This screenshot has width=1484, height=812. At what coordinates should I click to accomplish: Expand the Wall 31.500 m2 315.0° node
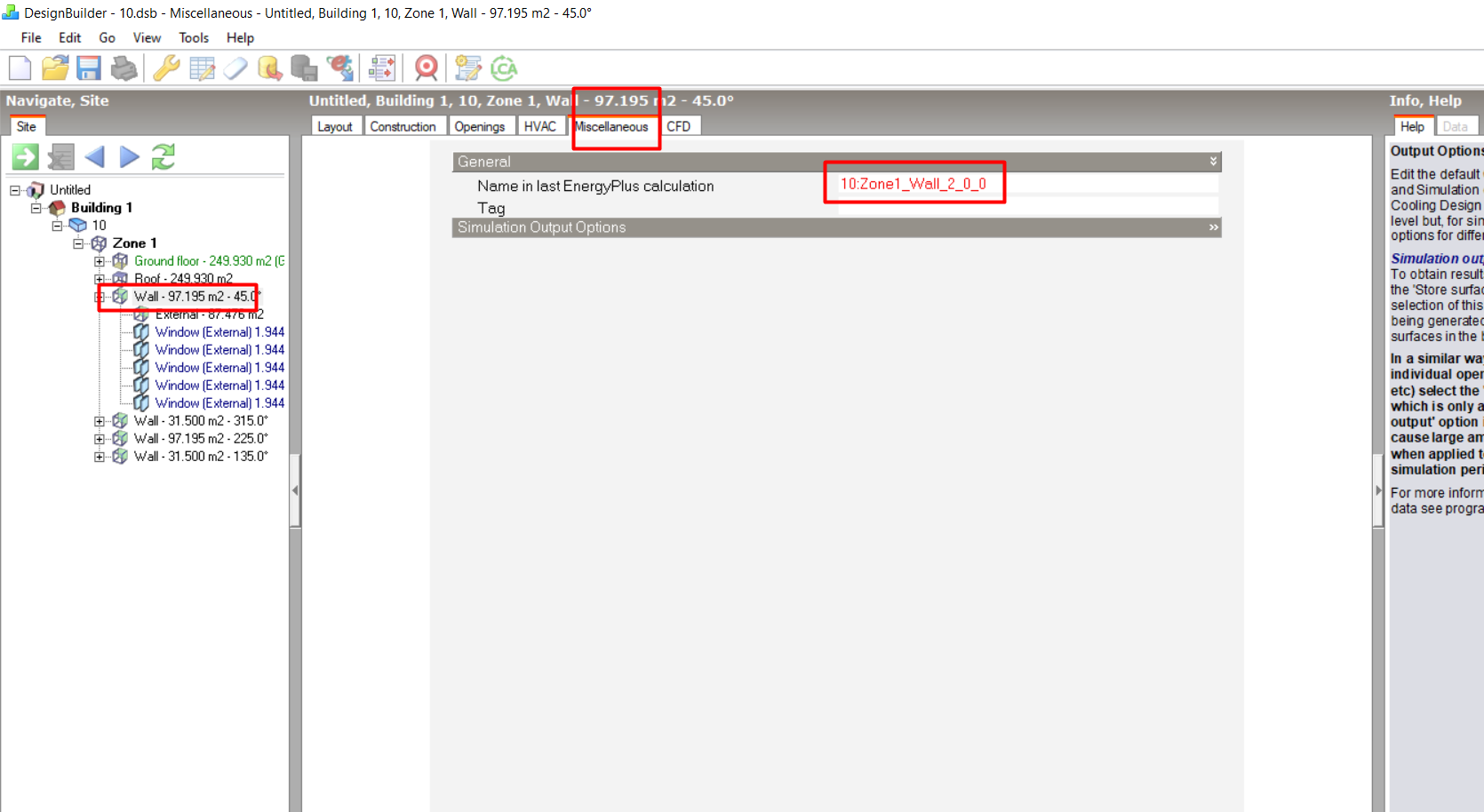click(100, 421)
